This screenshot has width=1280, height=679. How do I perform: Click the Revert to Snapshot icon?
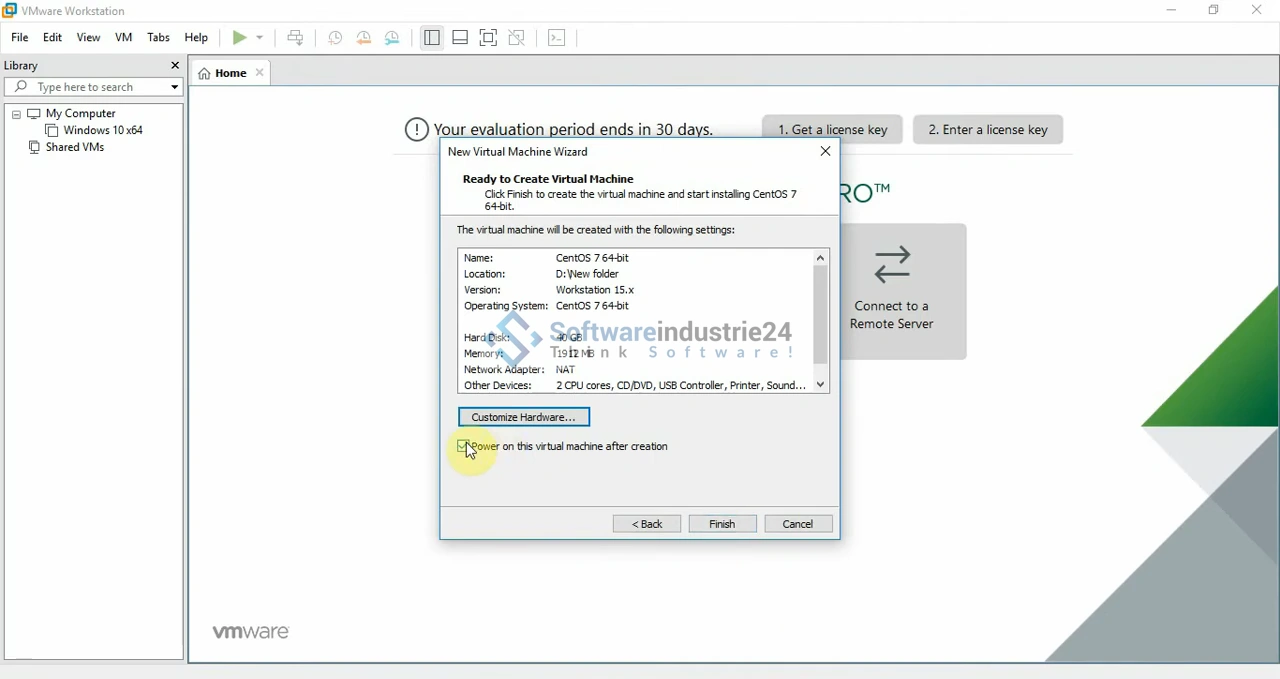365,38
